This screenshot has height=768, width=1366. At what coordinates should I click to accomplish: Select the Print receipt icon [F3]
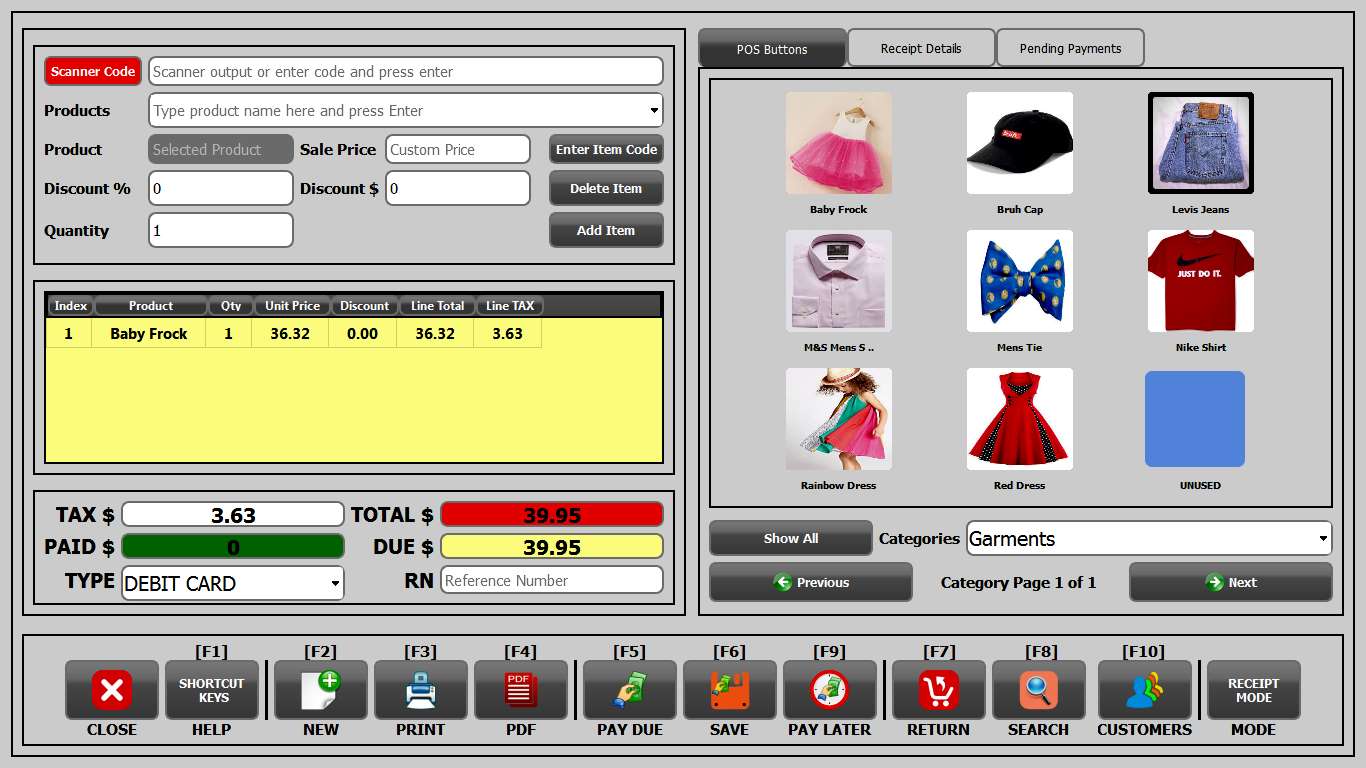point(420,690)
